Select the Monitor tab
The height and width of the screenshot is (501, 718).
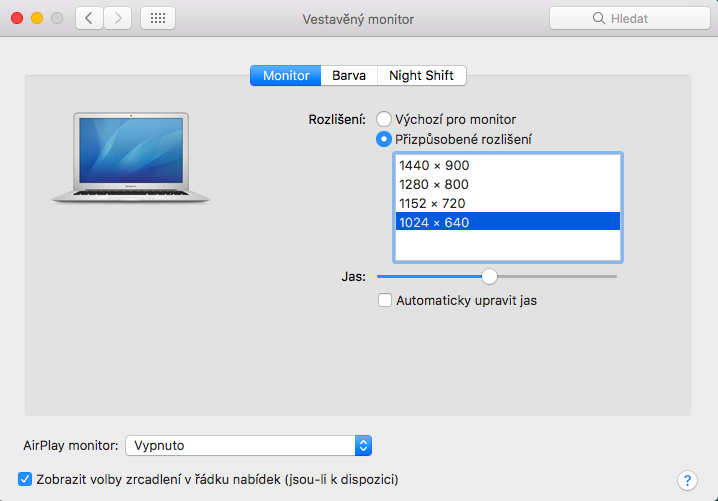(x=286, y=75)
